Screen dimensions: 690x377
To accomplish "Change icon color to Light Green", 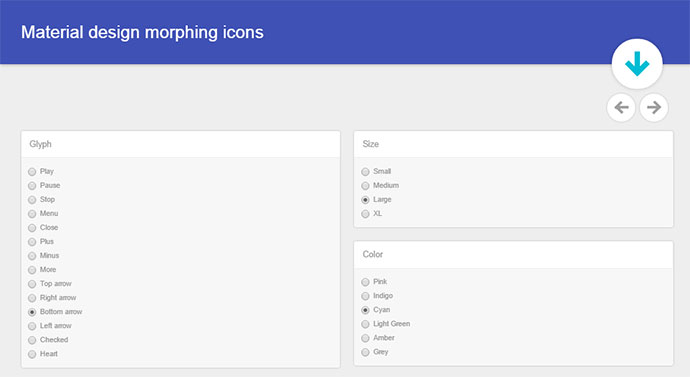I will 365,324.
